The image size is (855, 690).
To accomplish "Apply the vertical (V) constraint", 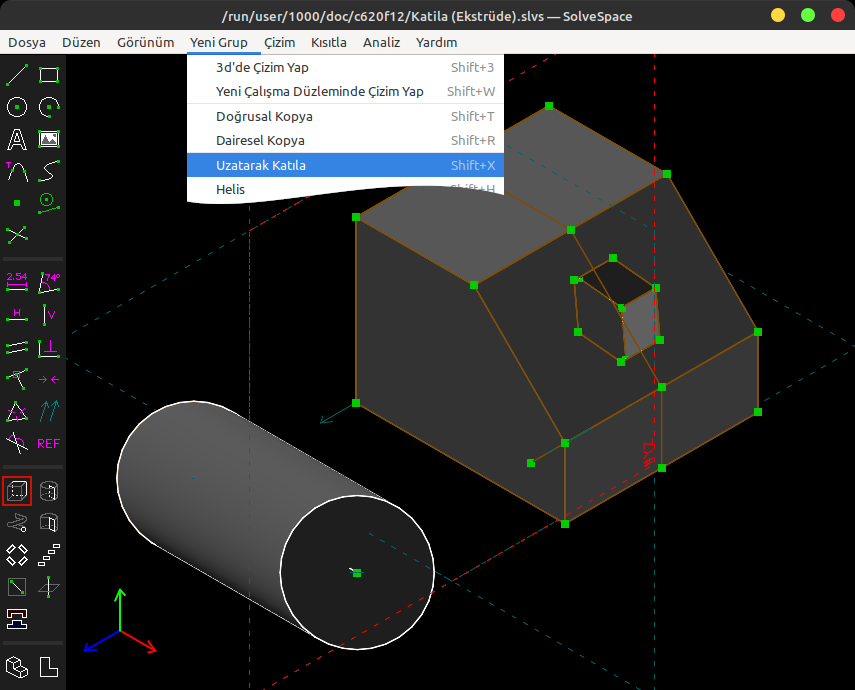I will 49,315.
